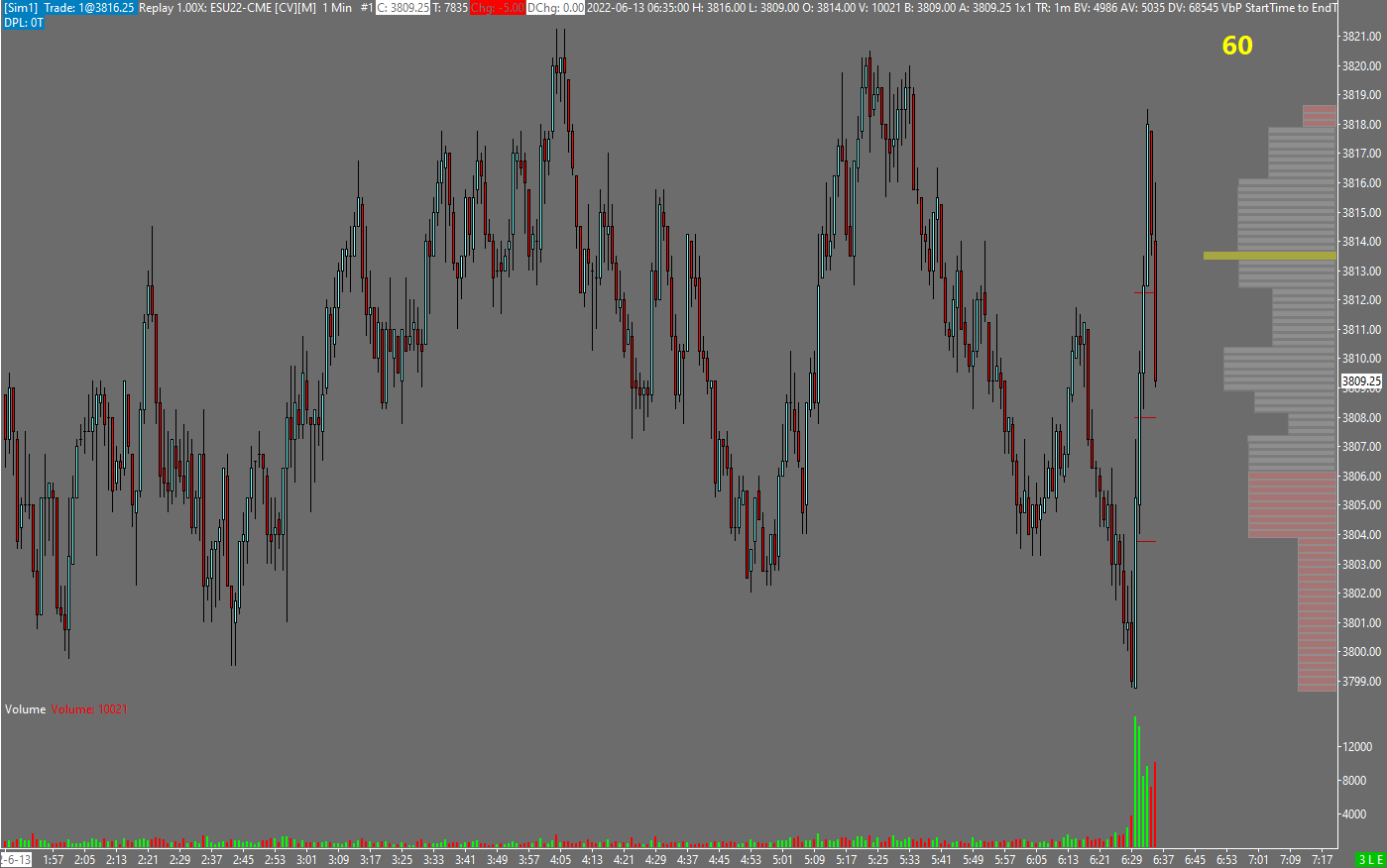Click the 'Replay 1.00X: ESU22-CME' symbol text
The image size is (1387, 868).
(x=202, y=8)
